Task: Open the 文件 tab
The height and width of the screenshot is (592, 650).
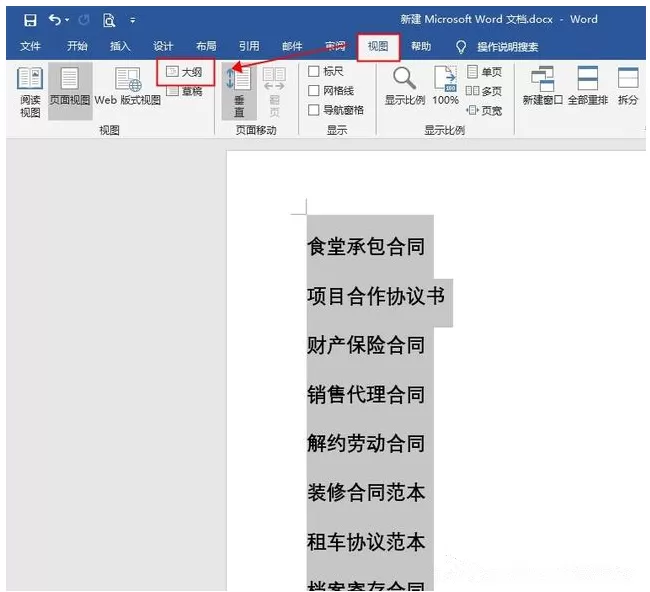Action: [30, 46]
